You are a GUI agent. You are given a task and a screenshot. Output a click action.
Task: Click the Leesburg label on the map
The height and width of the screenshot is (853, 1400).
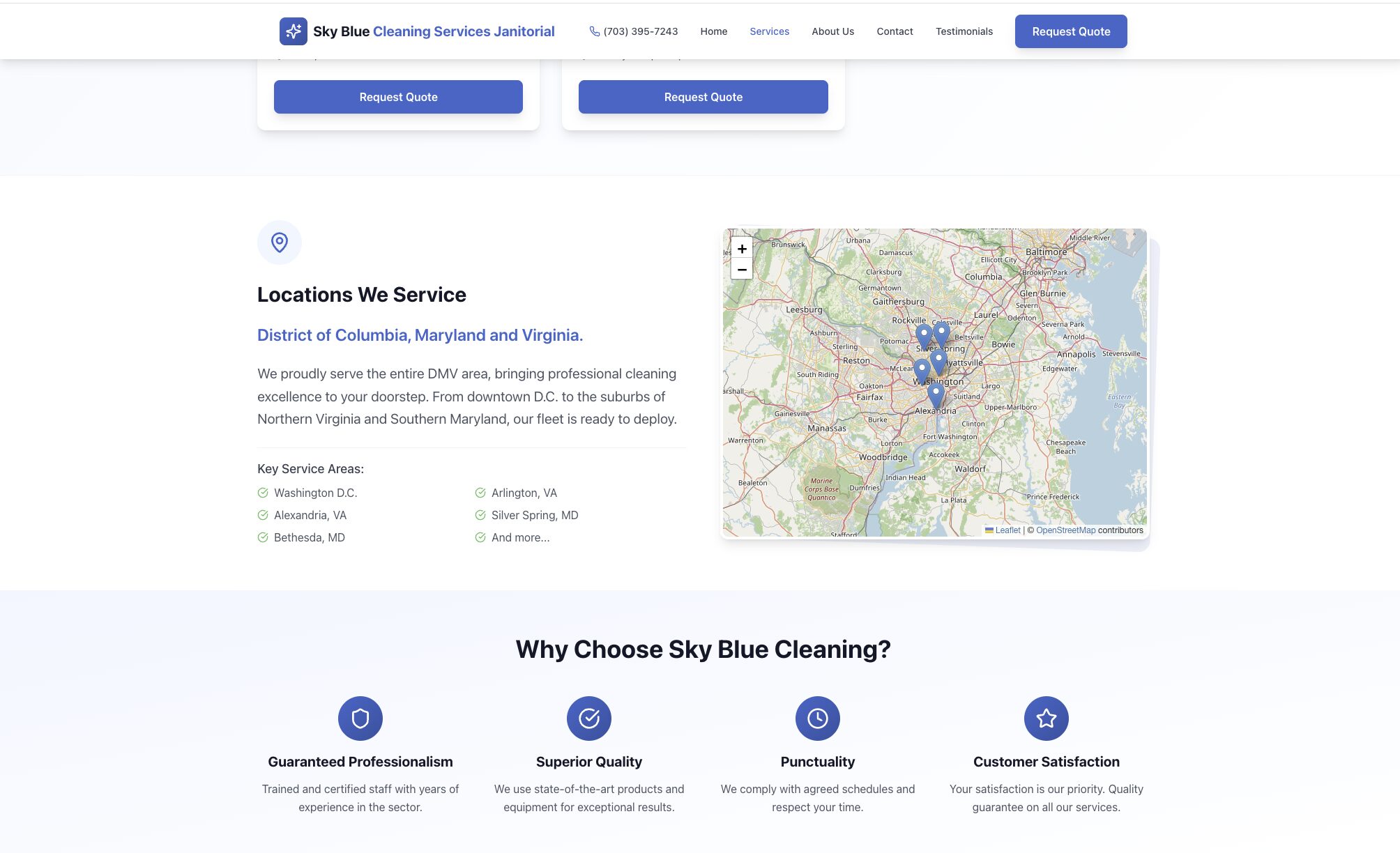coord(804,309)
